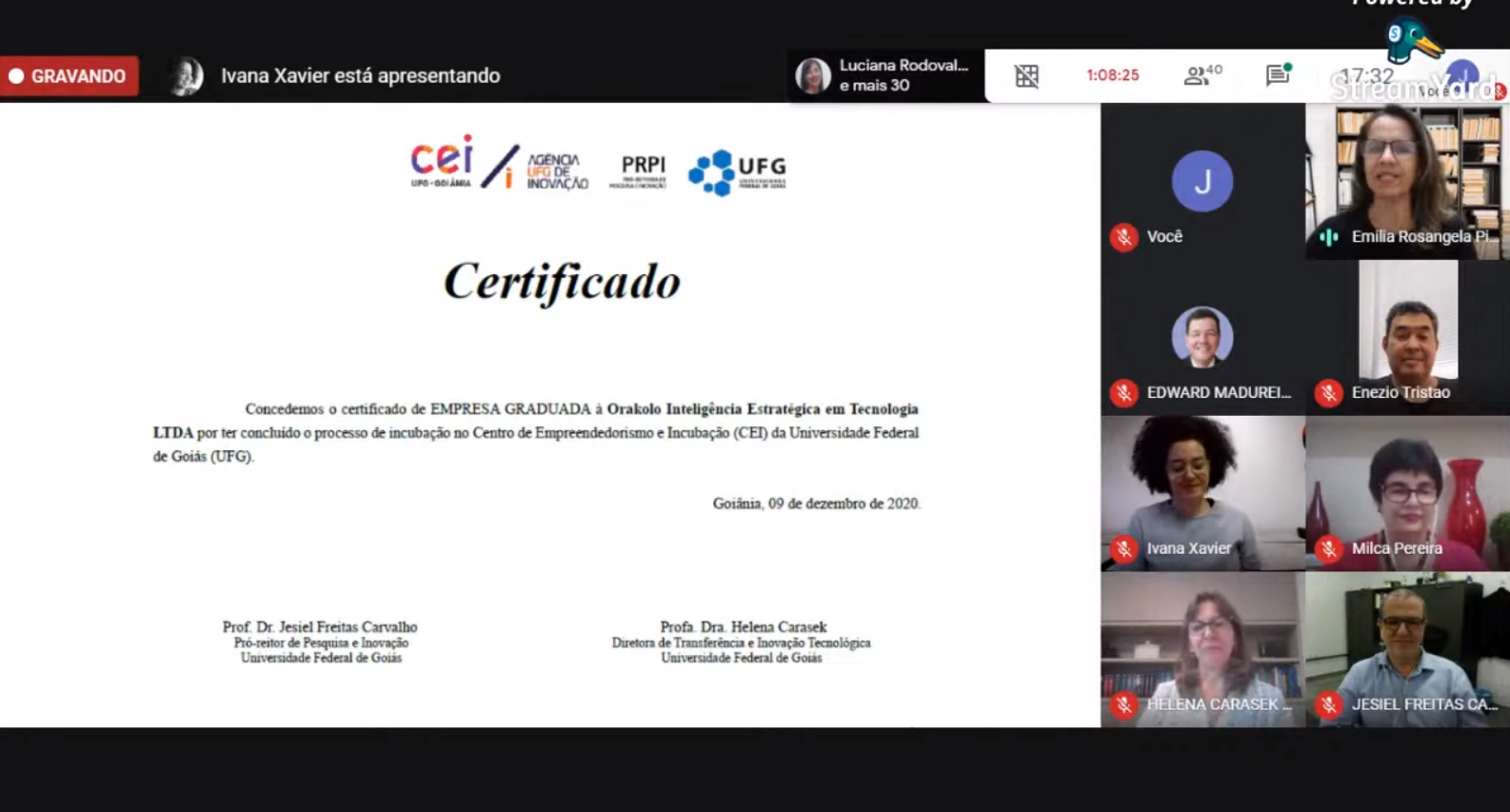Click muted microphone icon beside JESIEL FREITAS
The image size is (1510, 812).
click(1329, 704)
